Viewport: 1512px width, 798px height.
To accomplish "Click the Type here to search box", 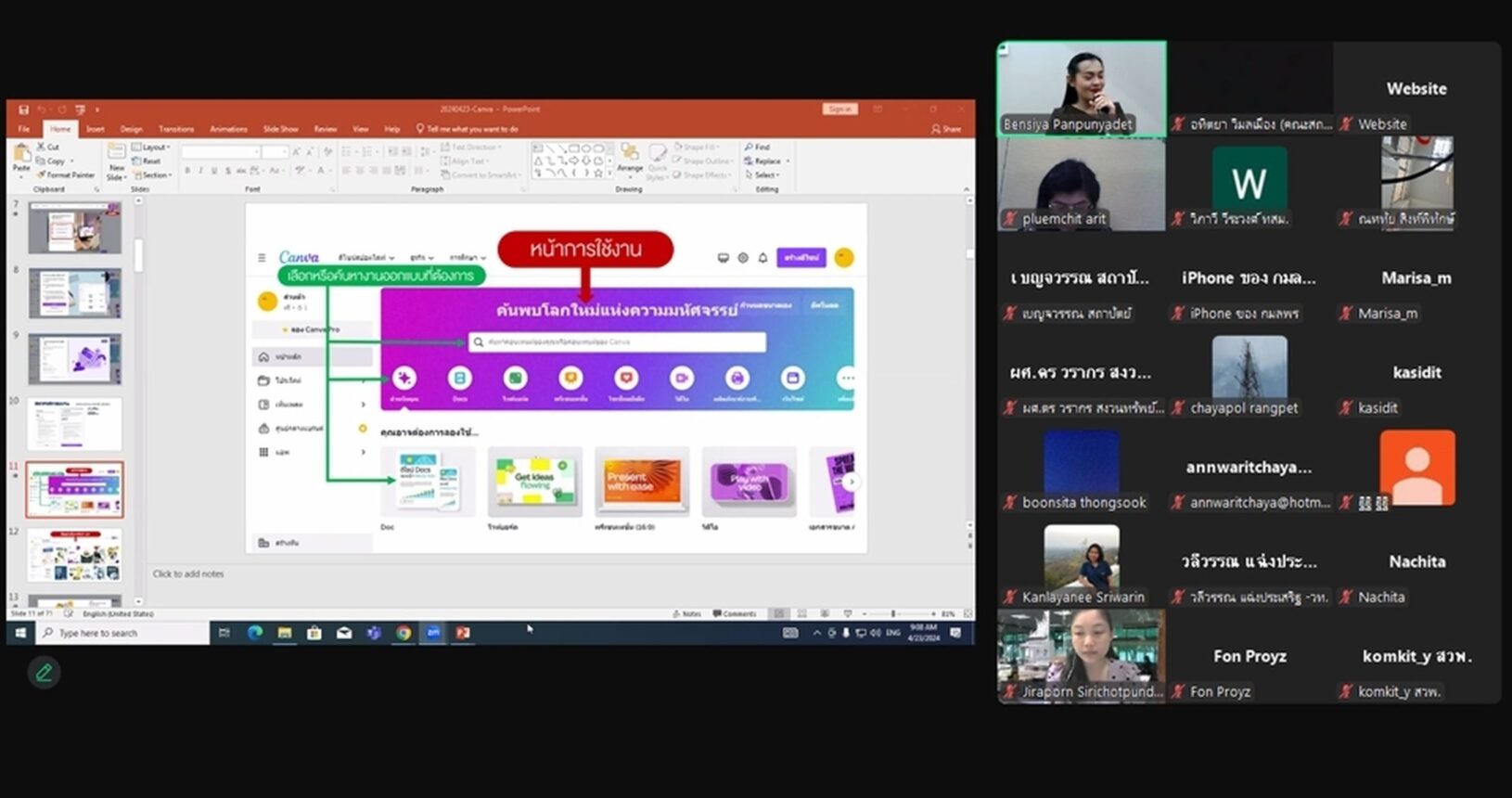I will coord(122,633).
